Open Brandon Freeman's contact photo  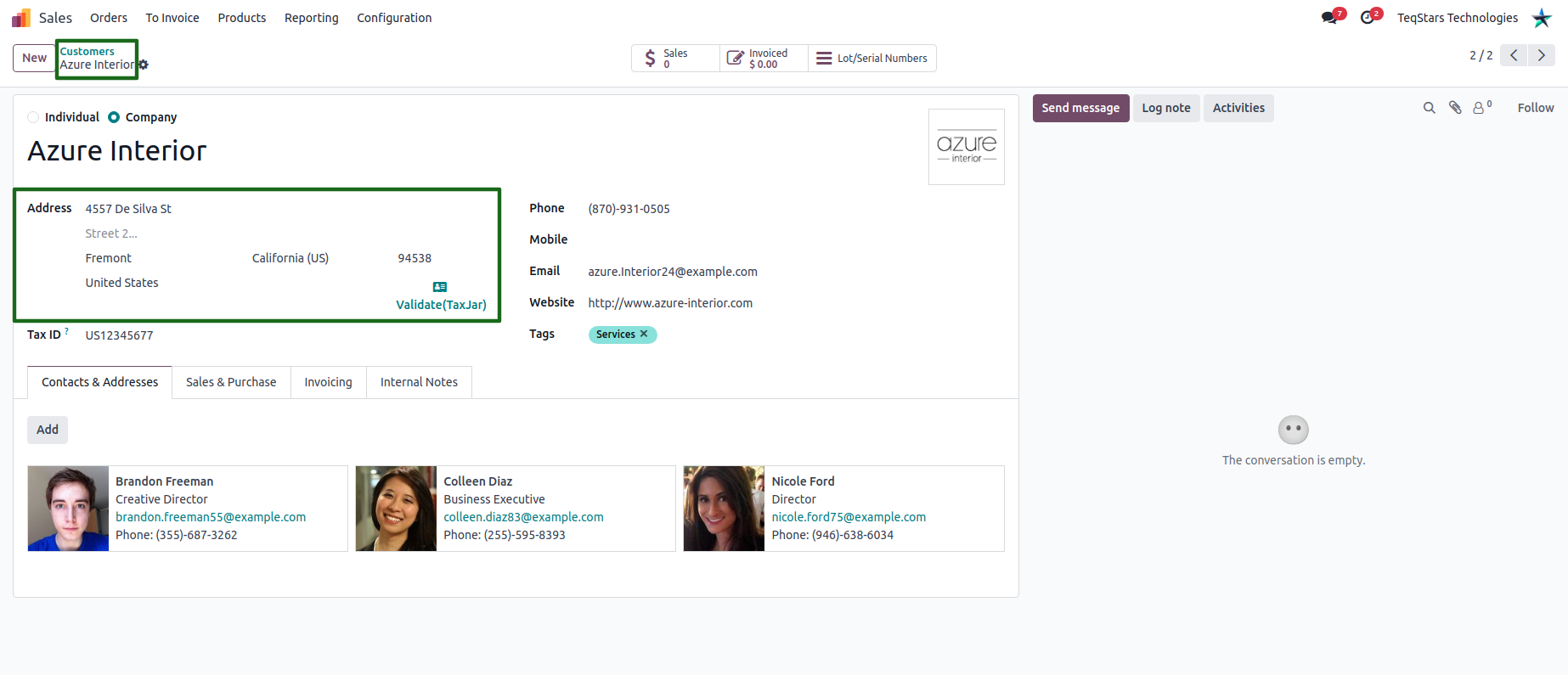(68, 509)
